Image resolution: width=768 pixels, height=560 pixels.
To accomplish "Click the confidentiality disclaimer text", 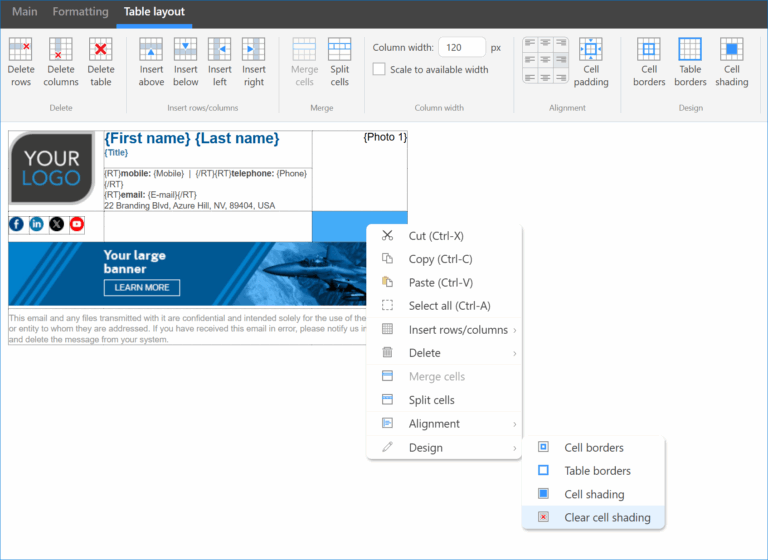I will [x=187, y=329].
